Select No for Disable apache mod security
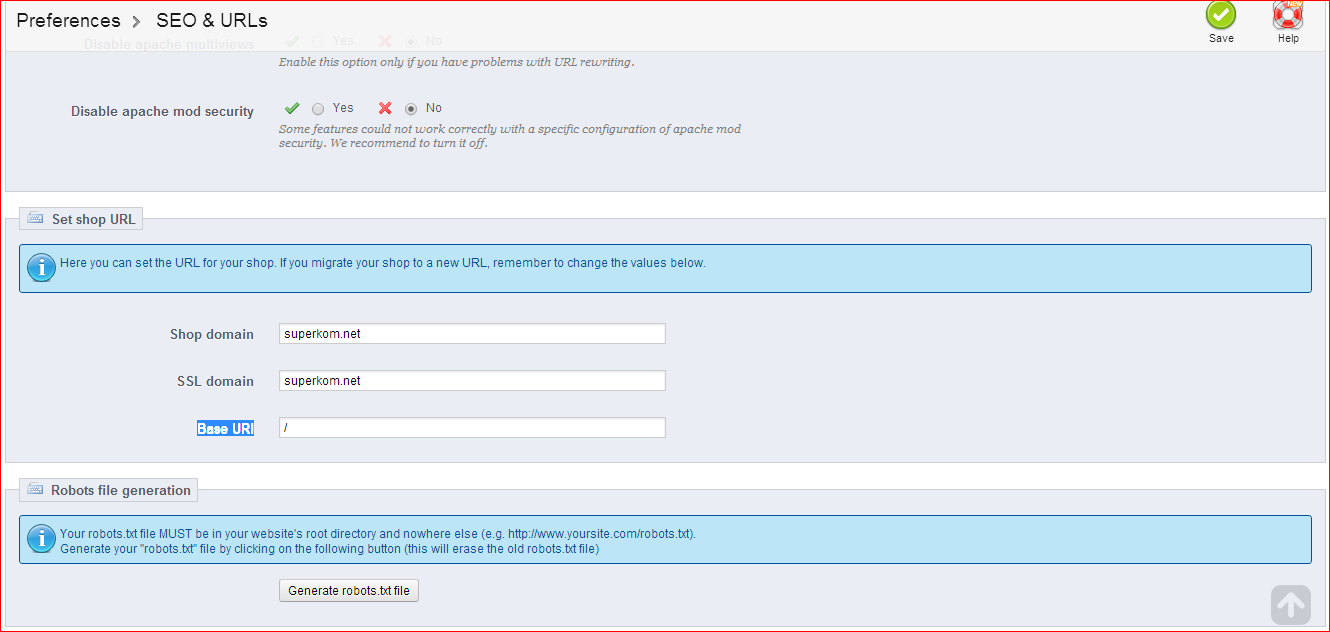 [x=411, y=109]
